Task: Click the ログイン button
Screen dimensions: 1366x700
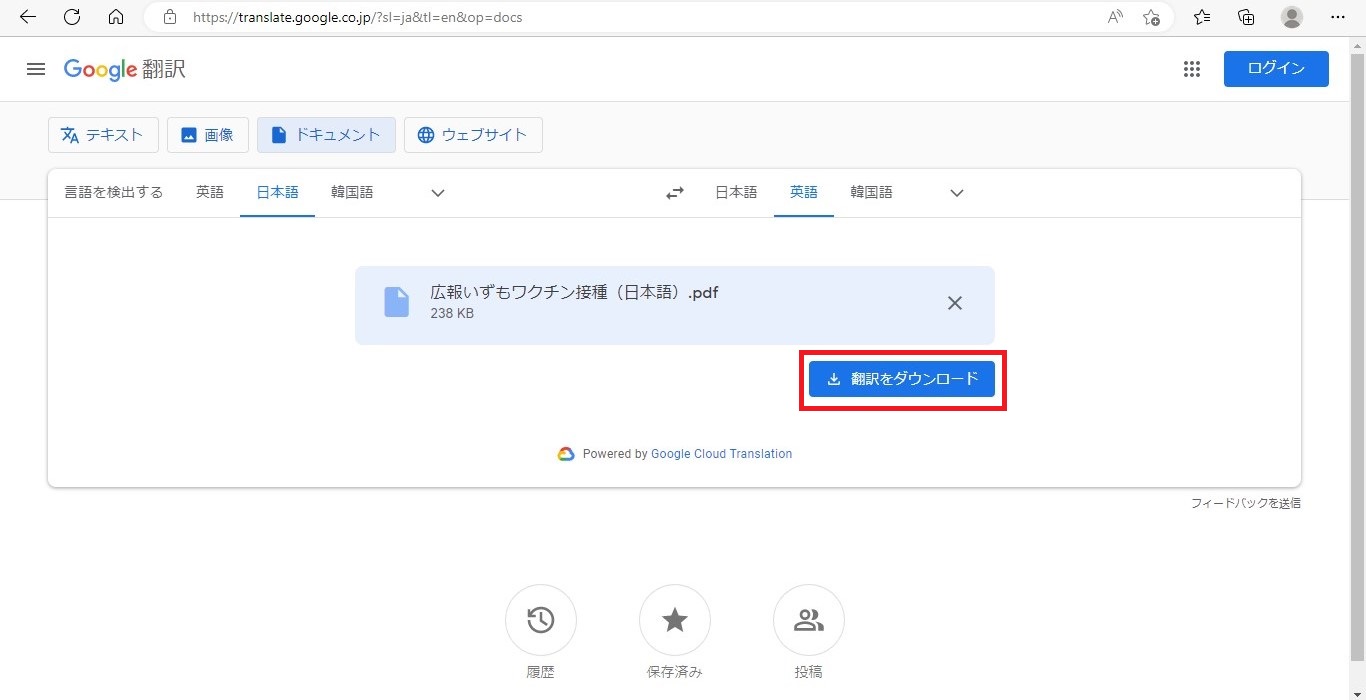Action: click(1276, 69)
